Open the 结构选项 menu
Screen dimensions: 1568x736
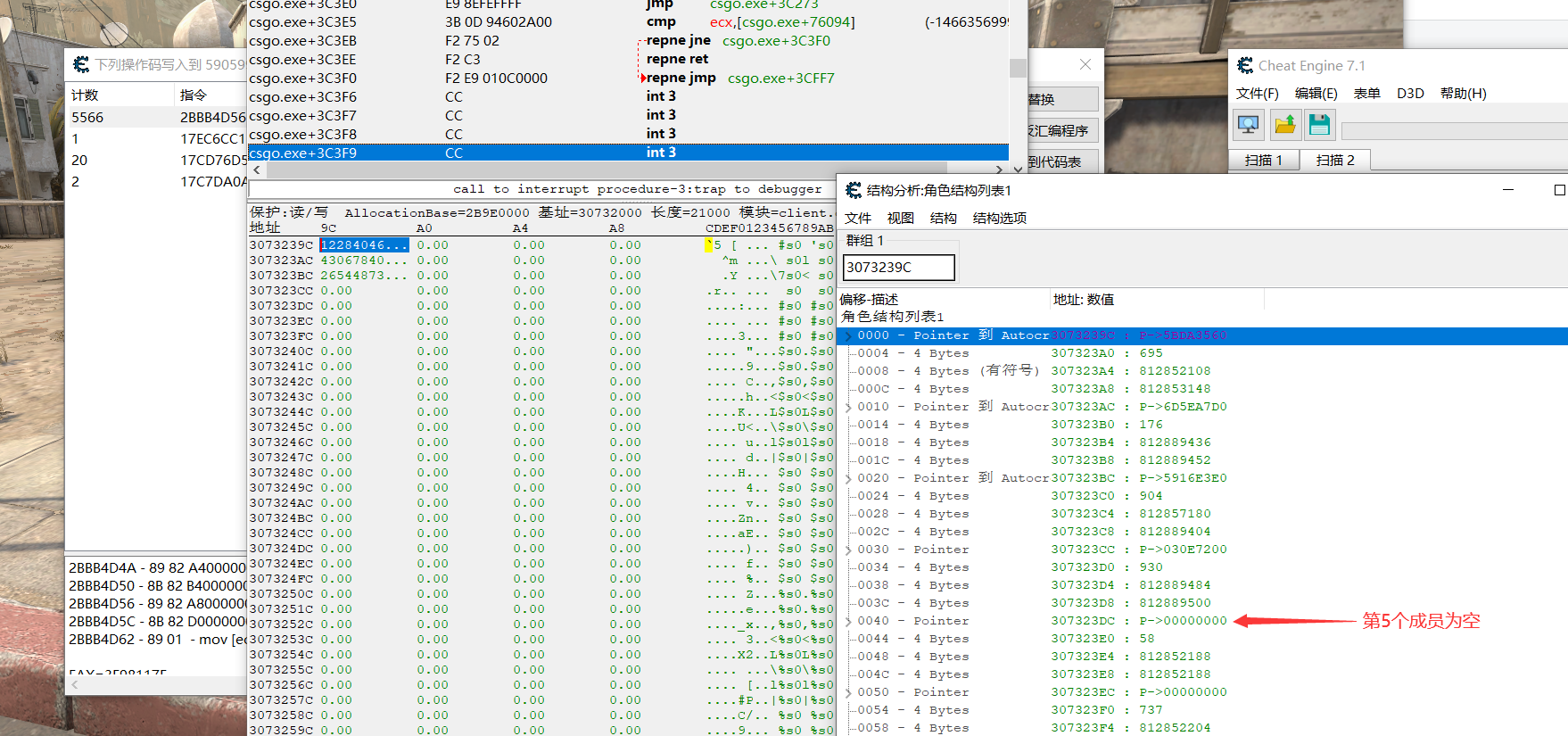(x=999, y=218)
